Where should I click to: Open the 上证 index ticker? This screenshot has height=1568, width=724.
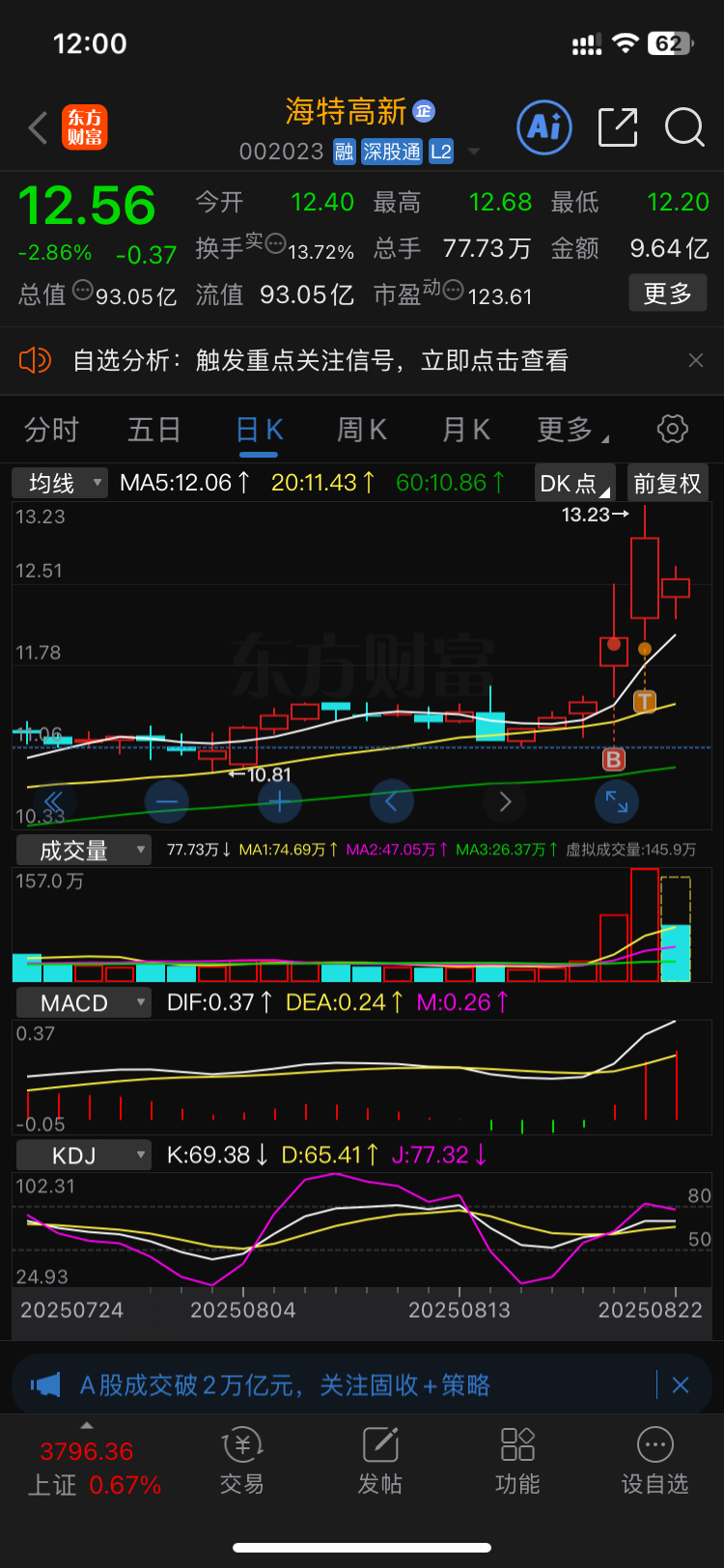coord(94,1468)
